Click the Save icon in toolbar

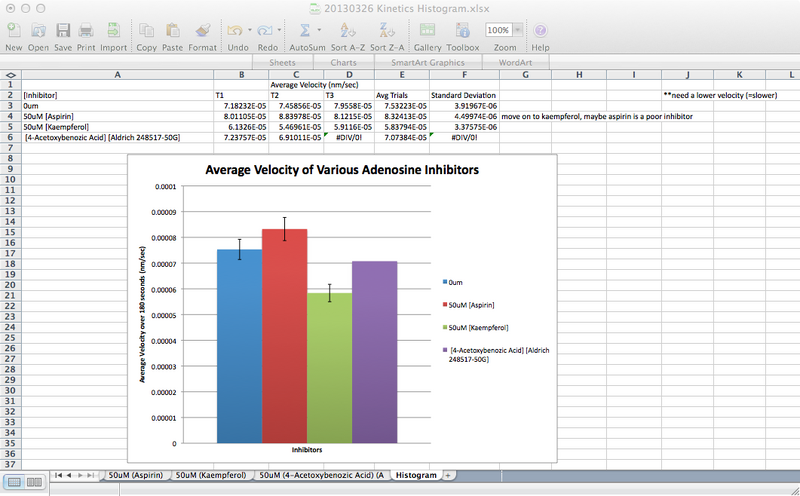(x=63, y=31)
